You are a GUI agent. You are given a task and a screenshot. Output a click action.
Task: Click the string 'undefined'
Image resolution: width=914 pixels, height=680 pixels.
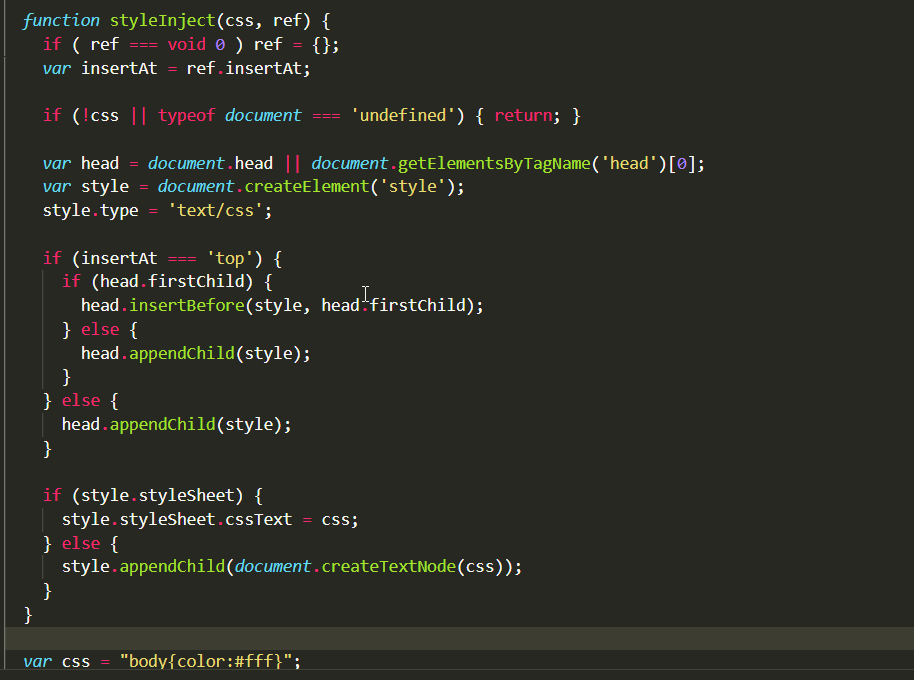coord(403,115)
